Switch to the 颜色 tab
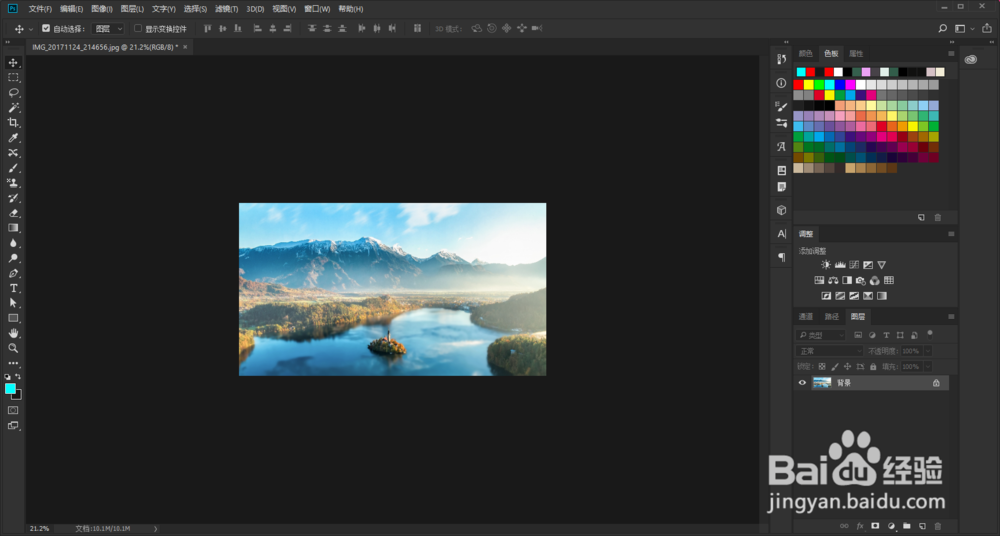Viewport: 1000px width, 536px height. (805, 54)
